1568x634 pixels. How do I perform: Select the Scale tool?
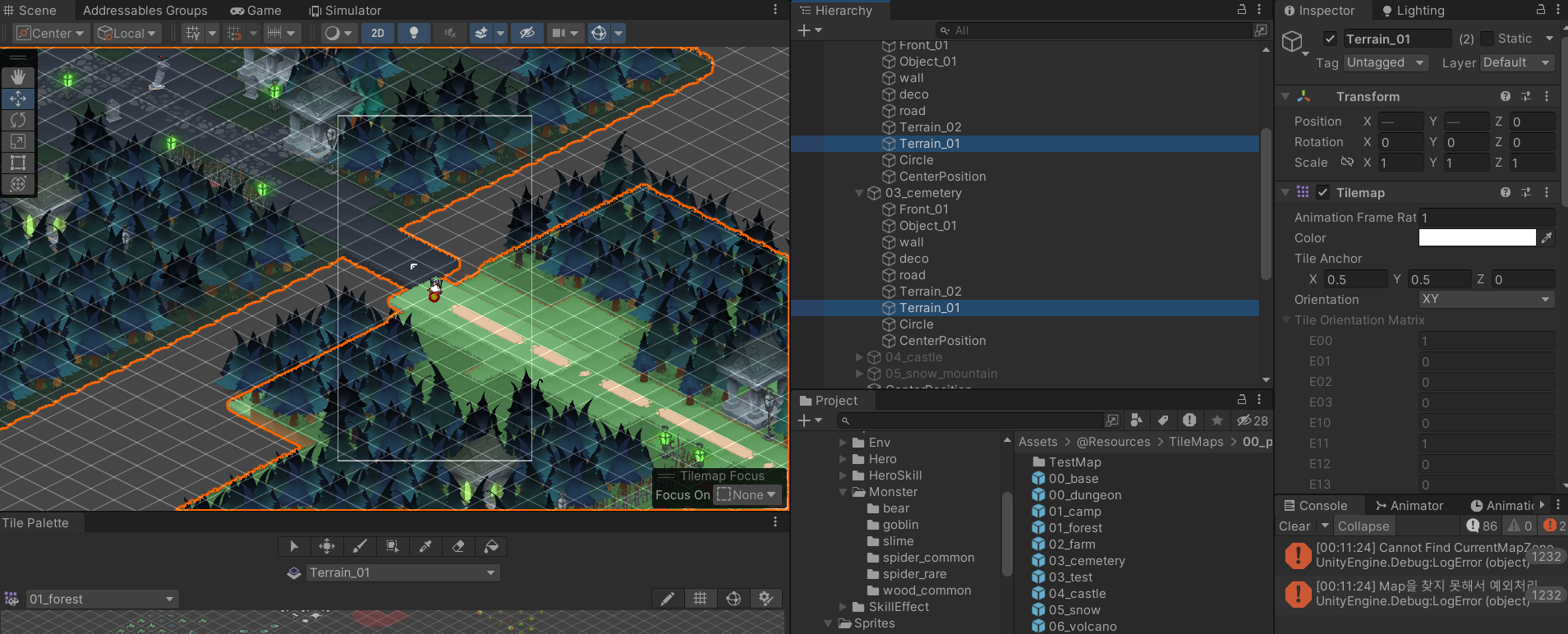pos(18,141)
